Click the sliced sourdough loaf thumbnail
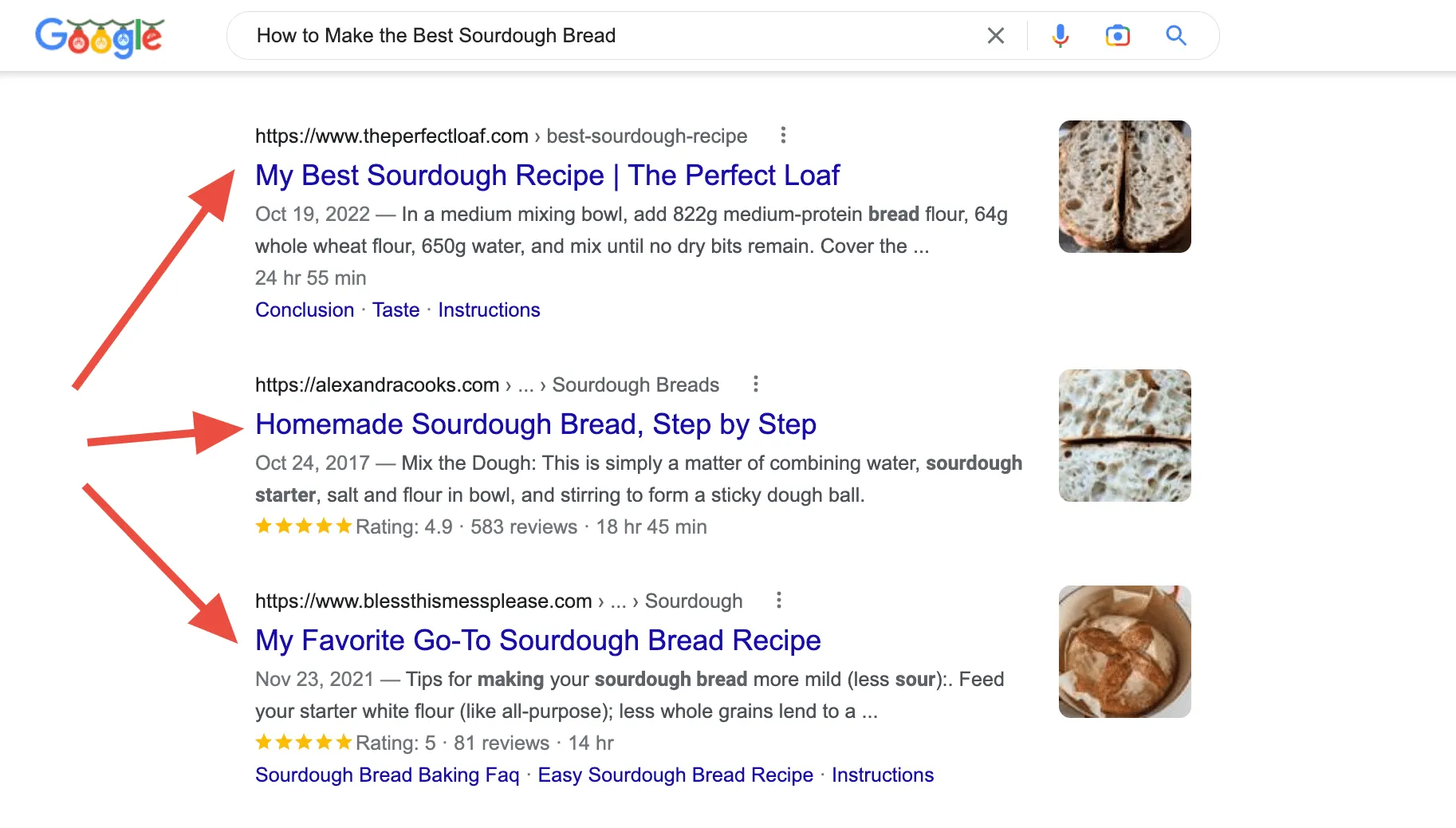Image resolution: width=1456 pixels, height=828 pixels. point(1124,187)
